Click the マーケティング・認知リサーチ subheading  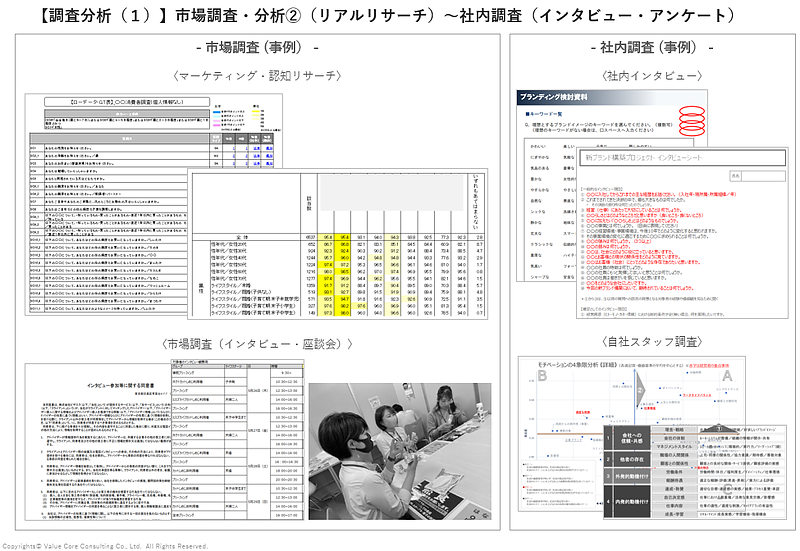258,75
